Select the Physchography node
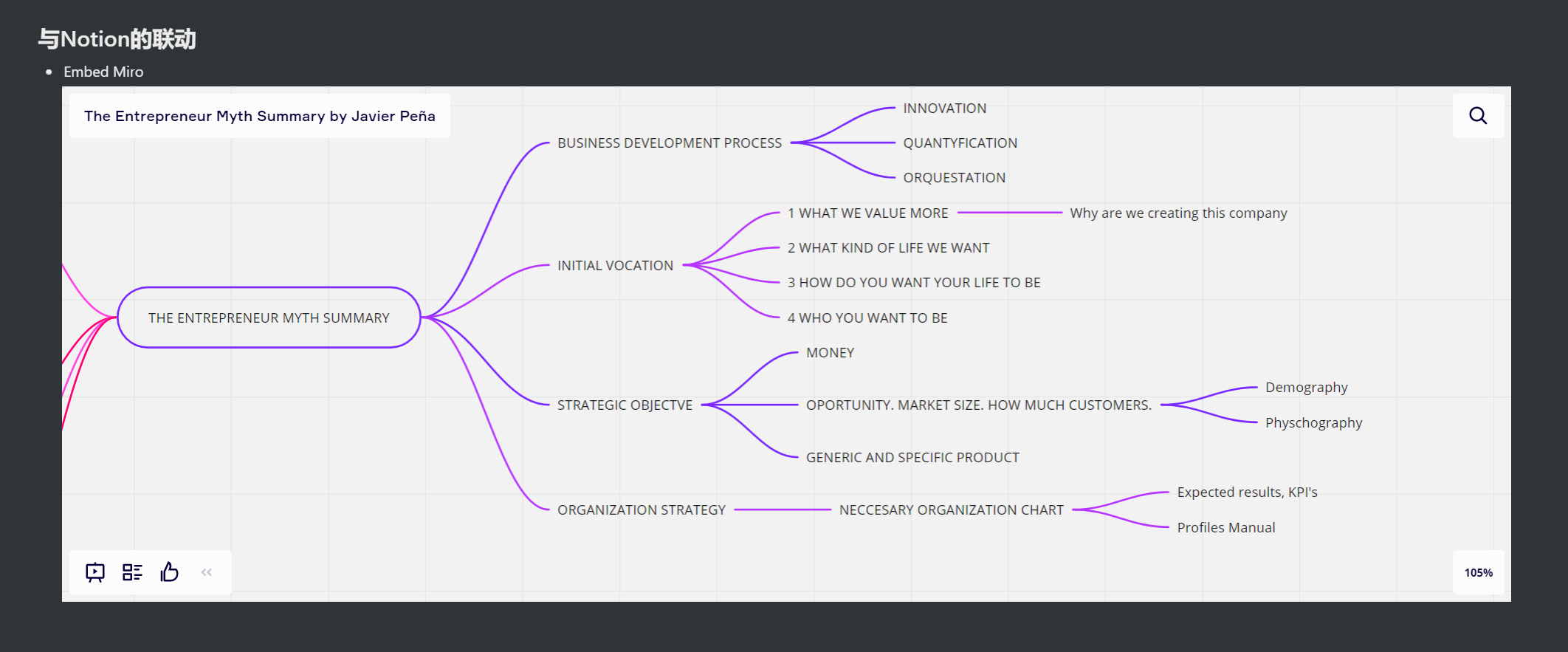Screen dimensions: 1568x652 point(1314,422)
